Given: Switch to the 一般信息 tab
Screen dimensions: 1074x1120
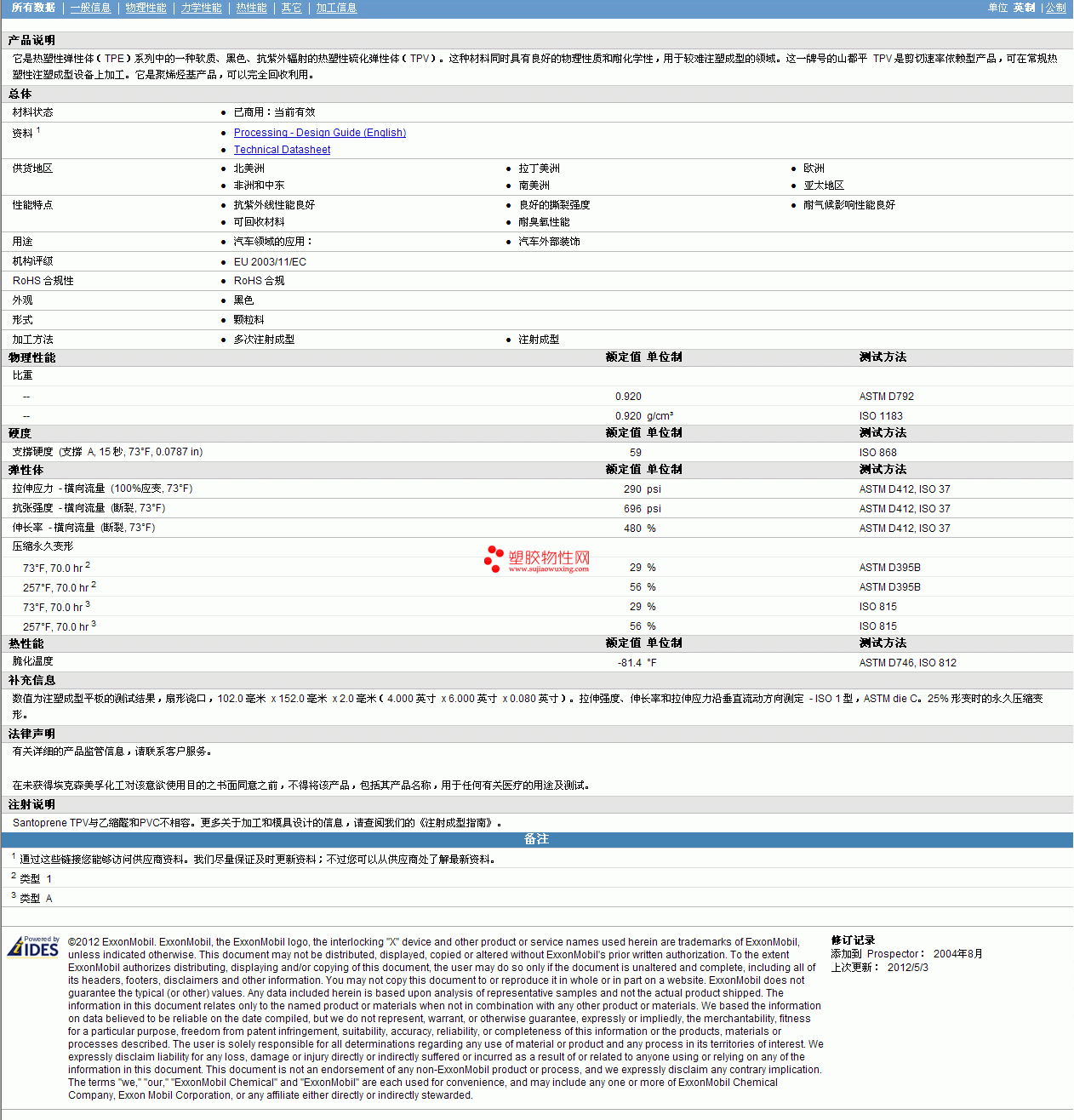Looking at the screenshot, I should click(x=90, y=8).
